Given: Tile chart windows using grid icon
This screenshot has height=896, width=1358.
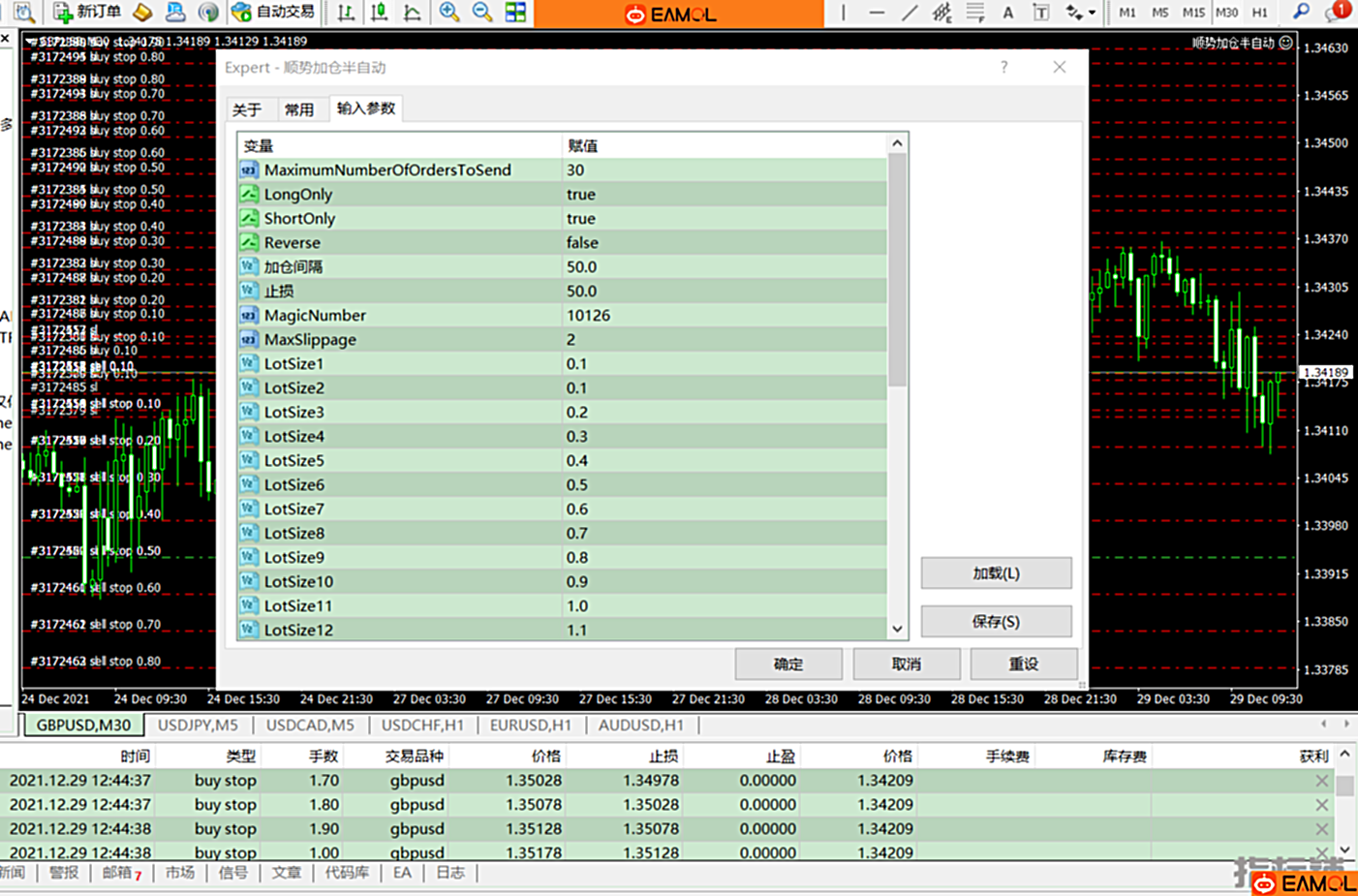Looking at the screenshot, I should [515, 13].
